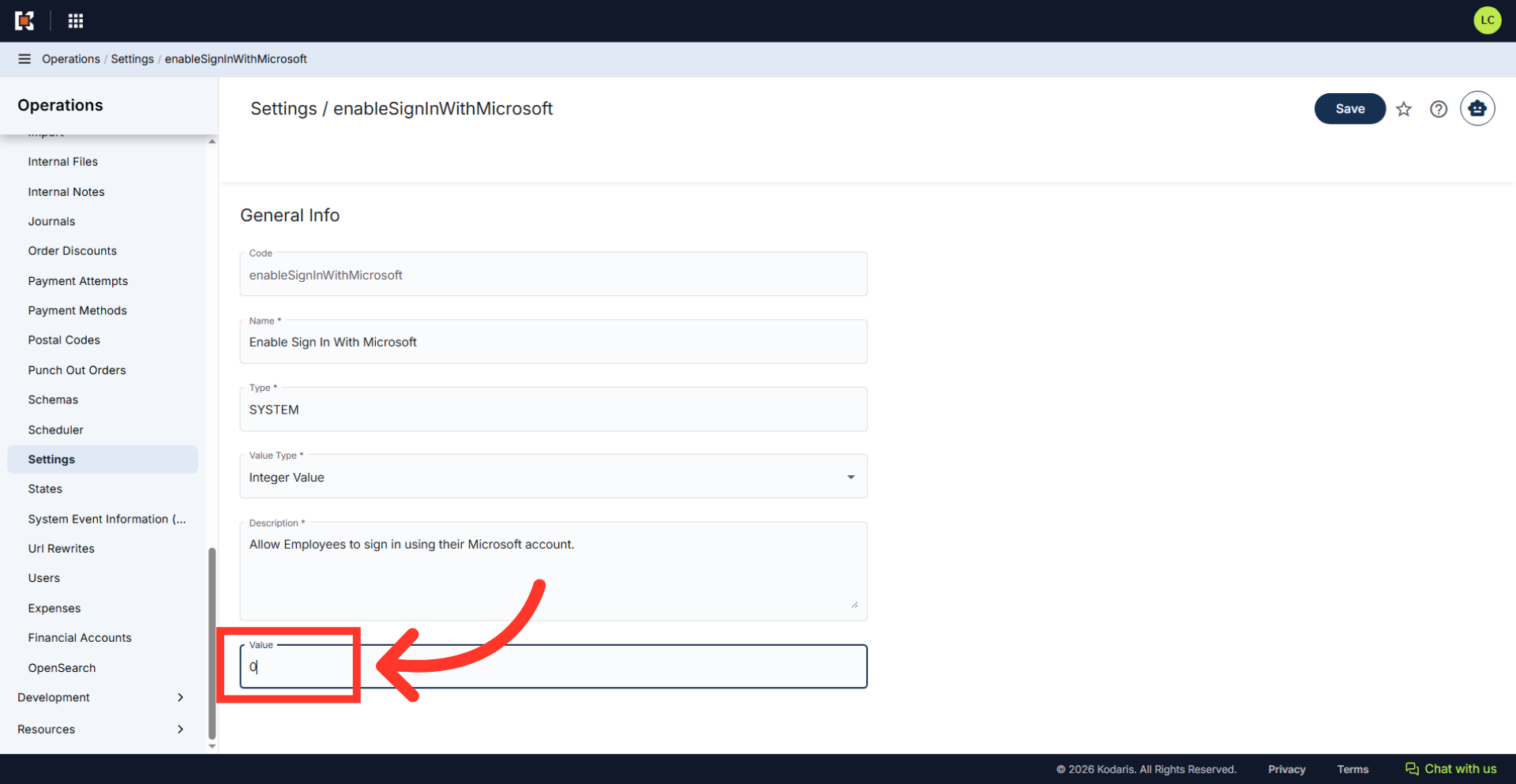This screenshot has width=1516, height=784.
Task: Go to Settings breadcrumb link
Action: (132, 59)
